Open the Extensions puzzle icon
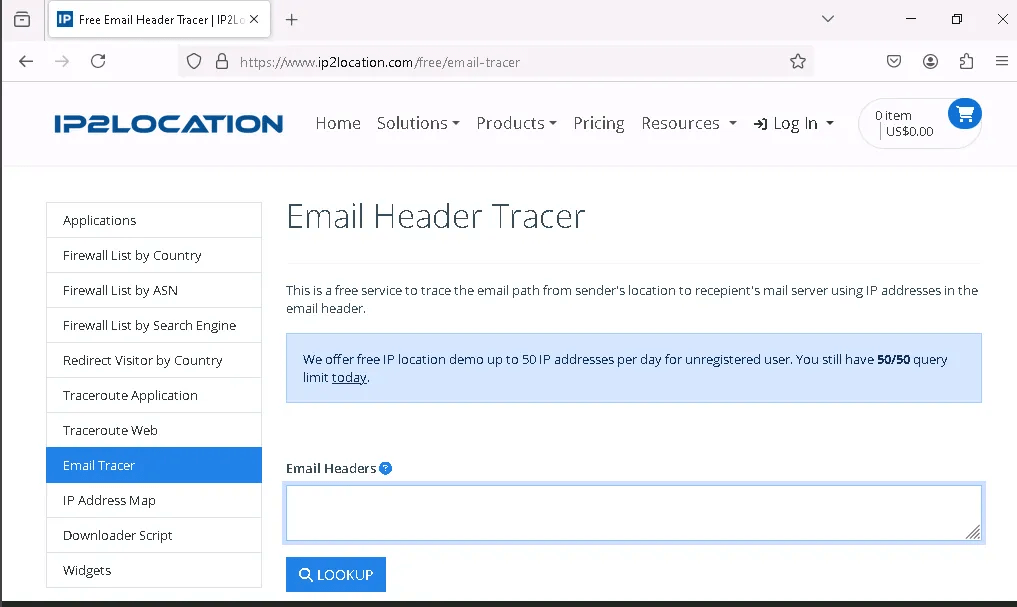1017x607 pixels. point(966,62)
